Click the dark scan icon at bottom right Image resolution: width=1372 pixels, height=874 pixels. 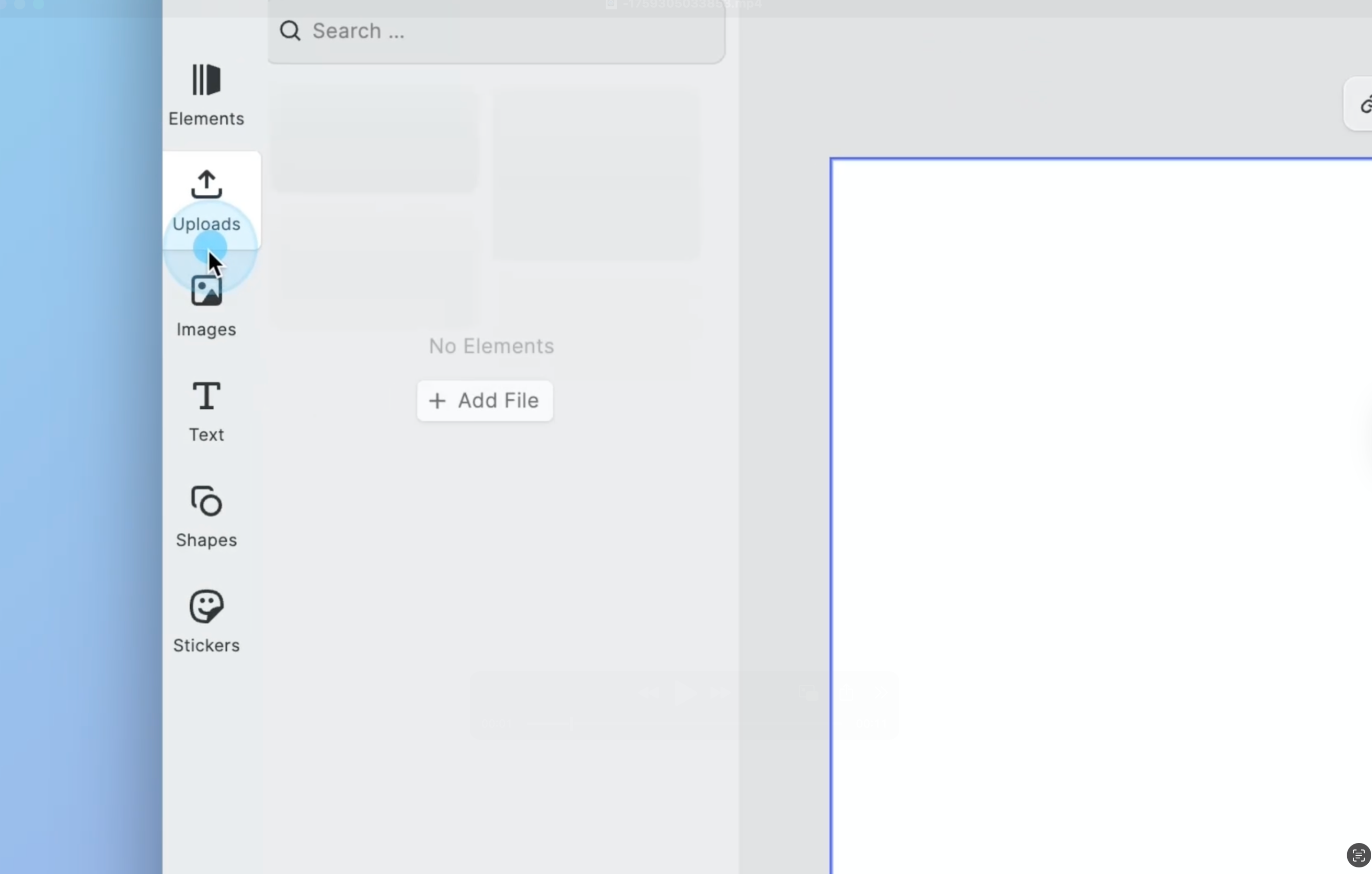[x=1358, y=855]
